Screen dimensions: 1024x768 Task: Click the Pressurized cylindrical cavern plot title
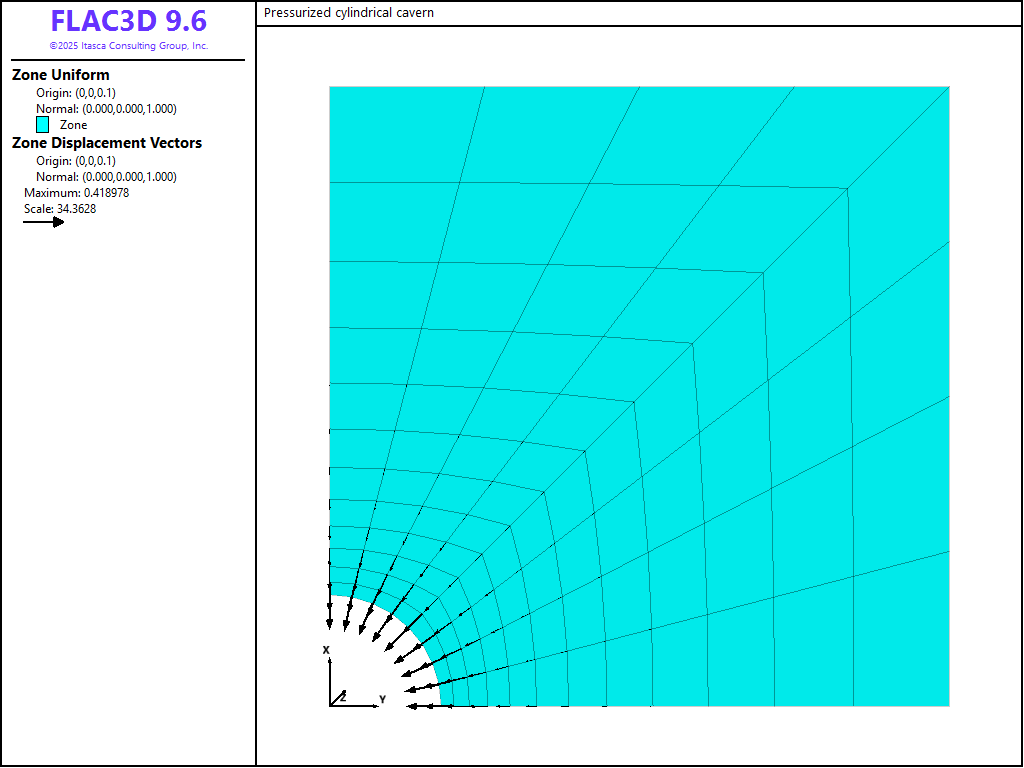point(349,13)
